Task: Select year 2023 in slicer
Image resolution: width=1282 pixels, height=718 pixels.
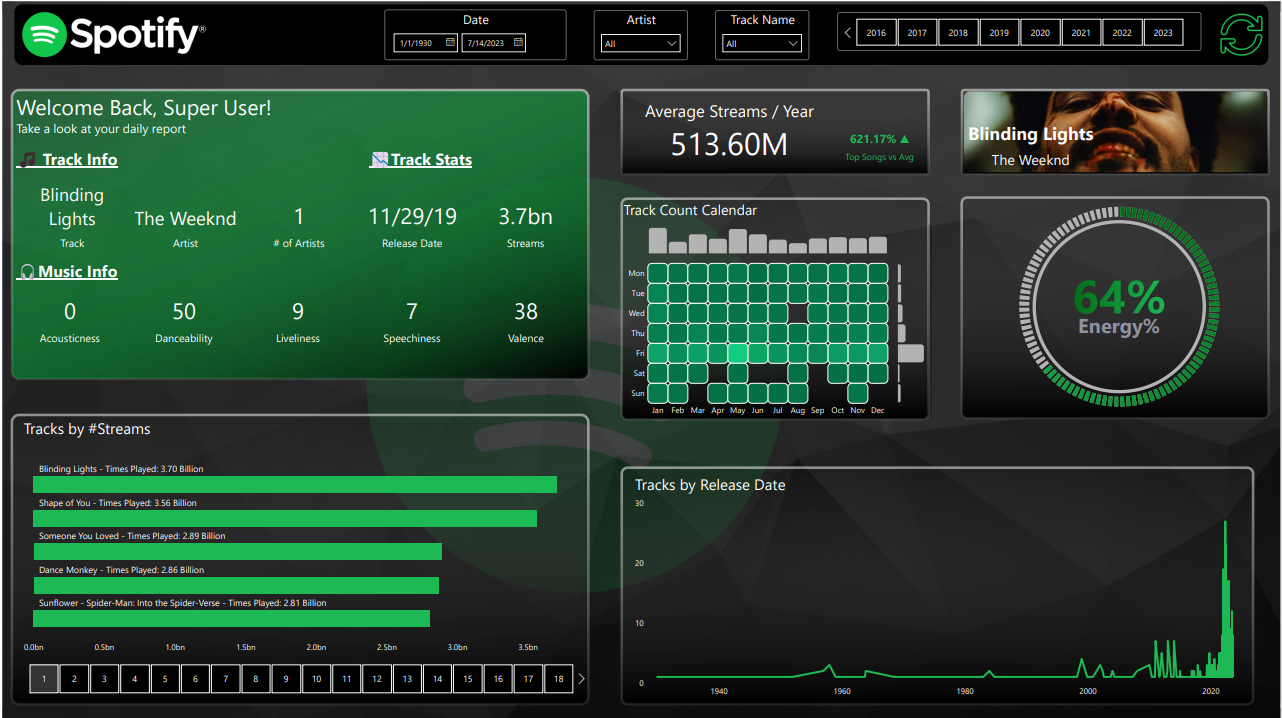Action: [1163, 33]
